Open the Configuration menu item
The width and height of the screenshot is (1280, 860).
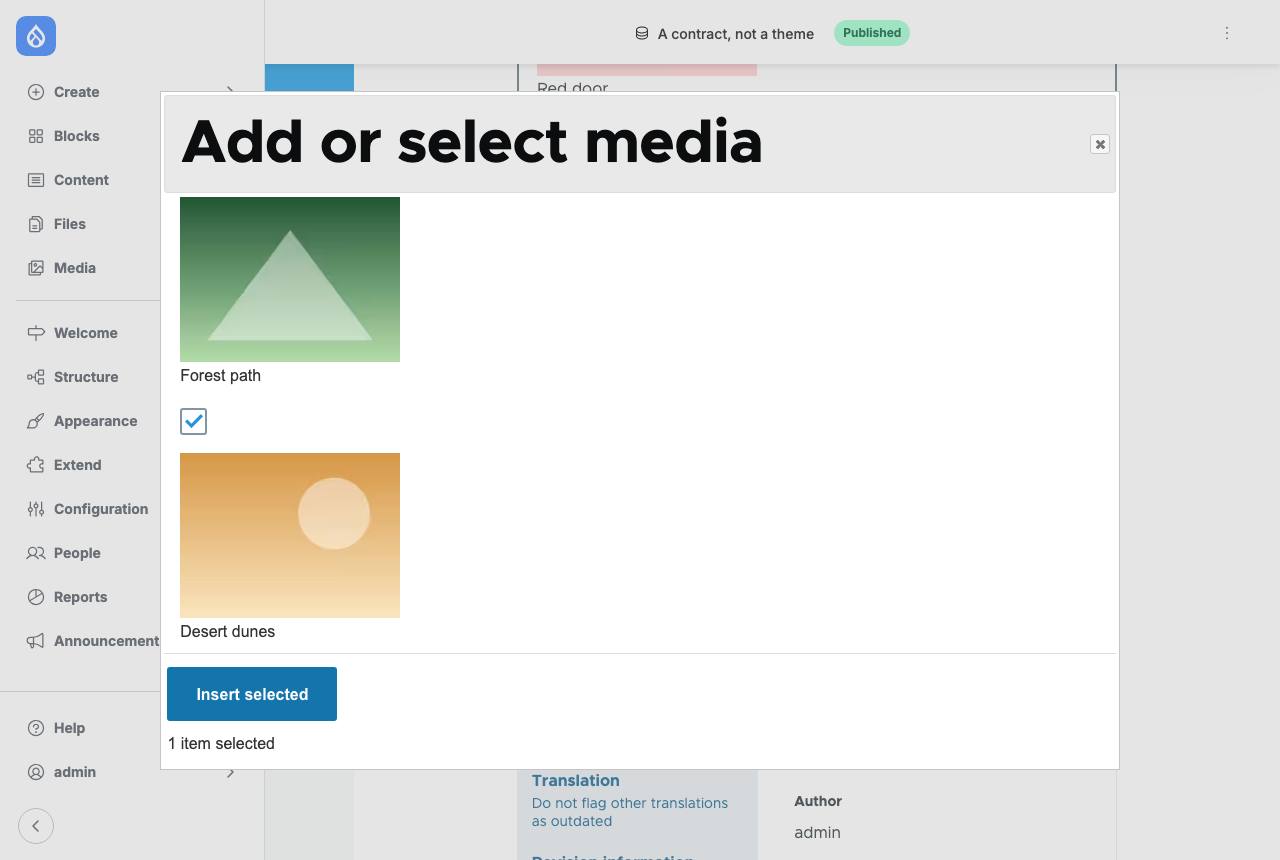101,509
